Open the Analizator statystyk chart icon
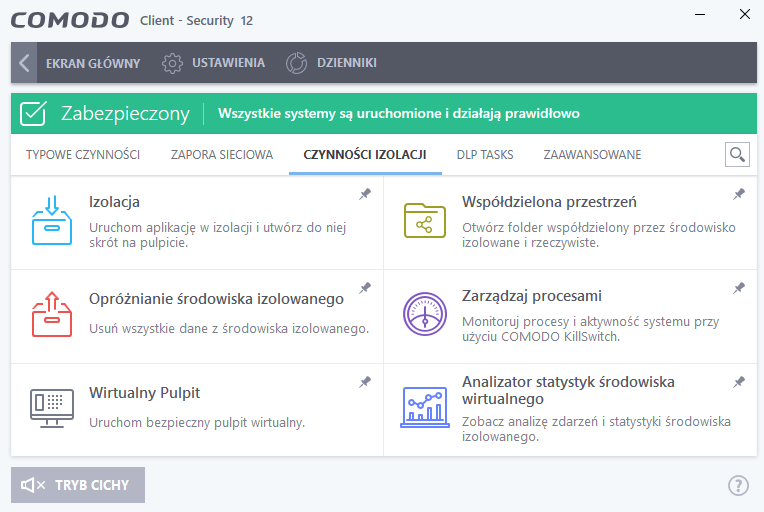The height and width of the screenshot is (512, 764). [x=425, y=407]
